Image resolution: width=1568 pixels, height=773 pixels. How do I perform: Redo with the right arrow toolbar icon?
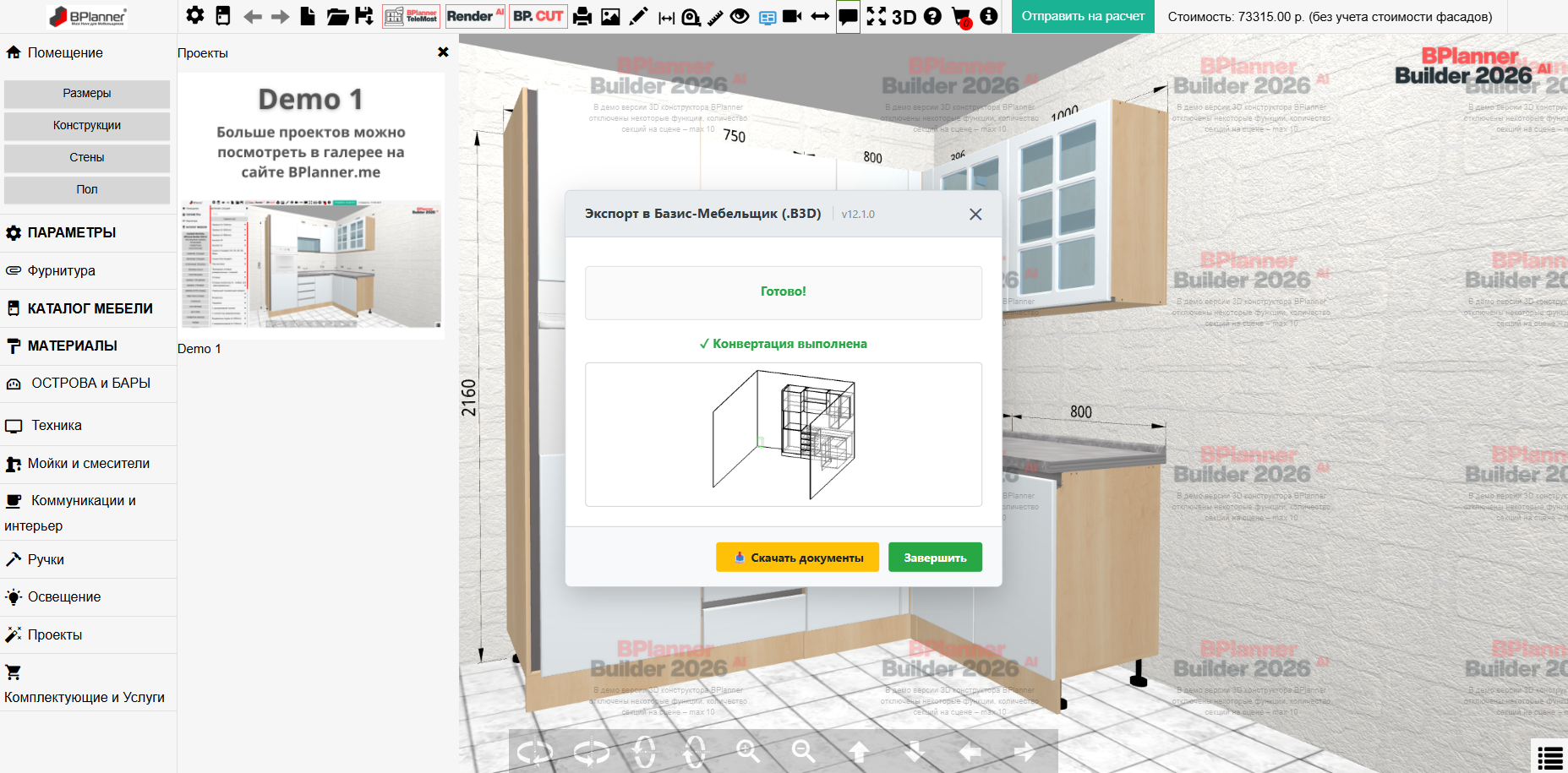280,17
